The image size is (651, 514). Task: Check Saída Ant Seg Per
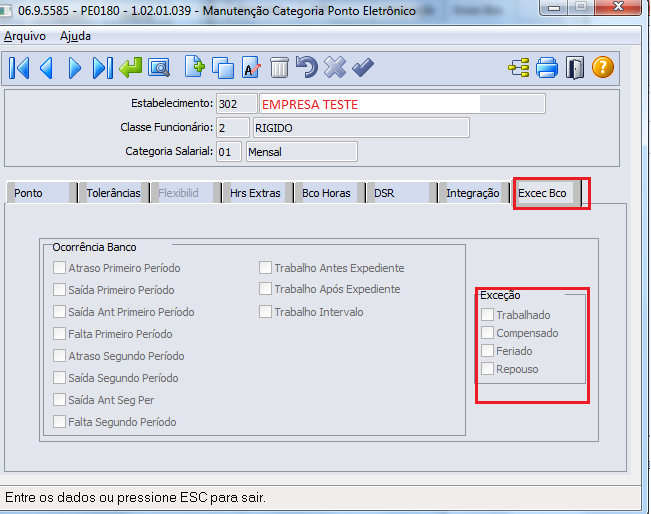pos(59,399)
